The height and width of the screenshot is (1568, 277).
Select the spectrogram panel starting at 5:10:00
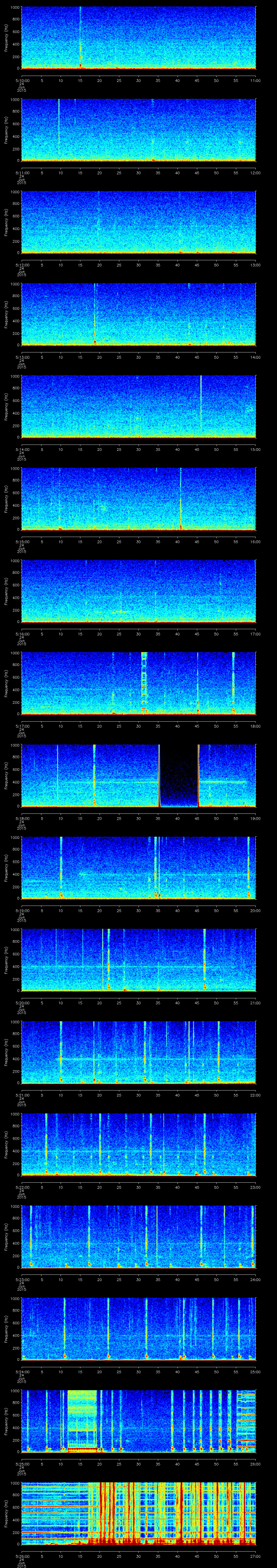pos(139,38)
